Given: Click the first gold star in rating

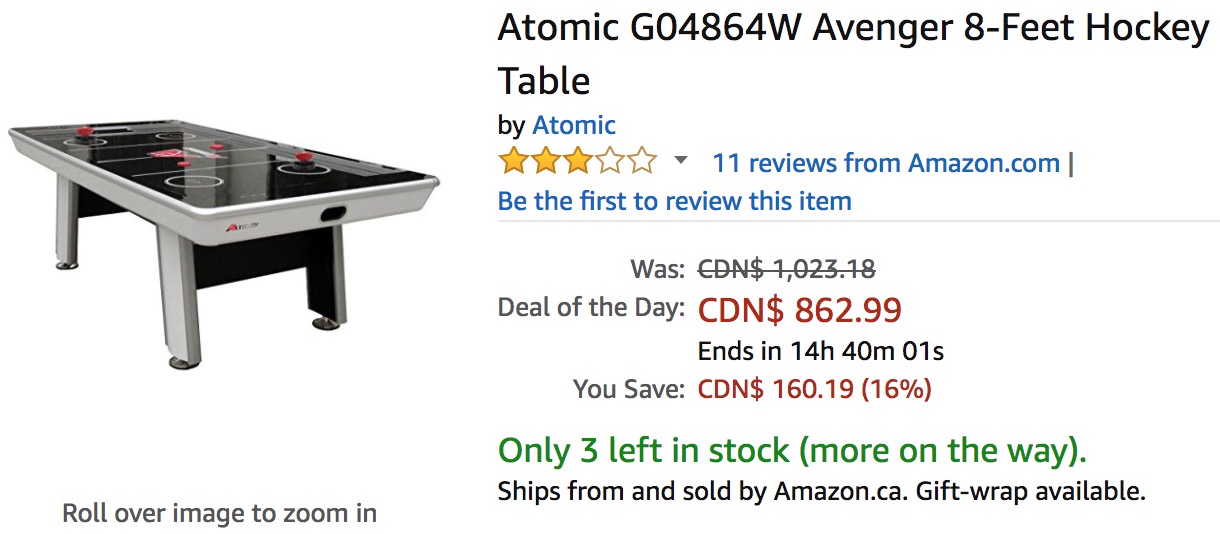Looking at the screenshot, I should pos(514,161).
